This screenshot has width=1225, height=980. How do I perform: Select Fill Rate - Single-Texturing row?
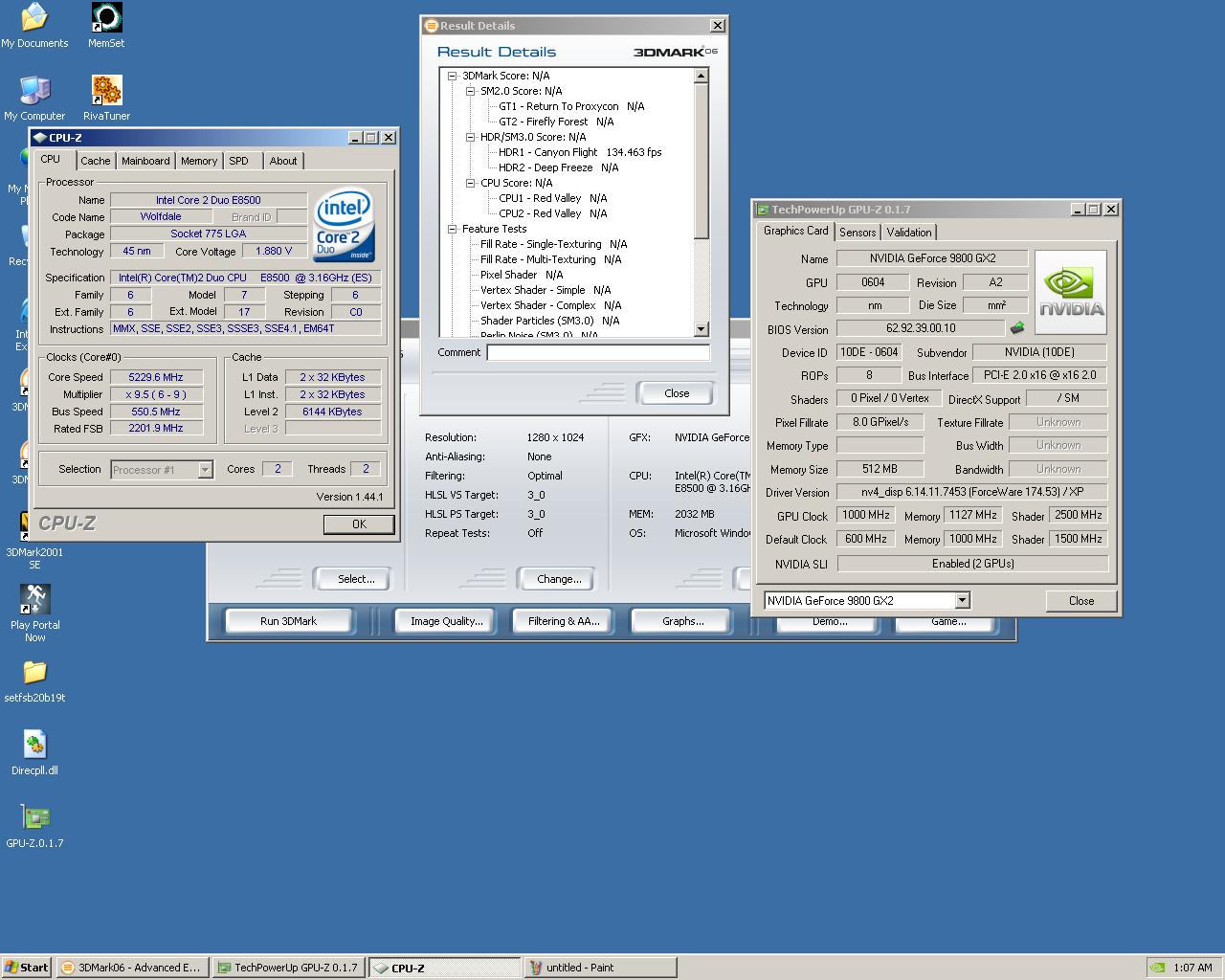pos(554,244)
